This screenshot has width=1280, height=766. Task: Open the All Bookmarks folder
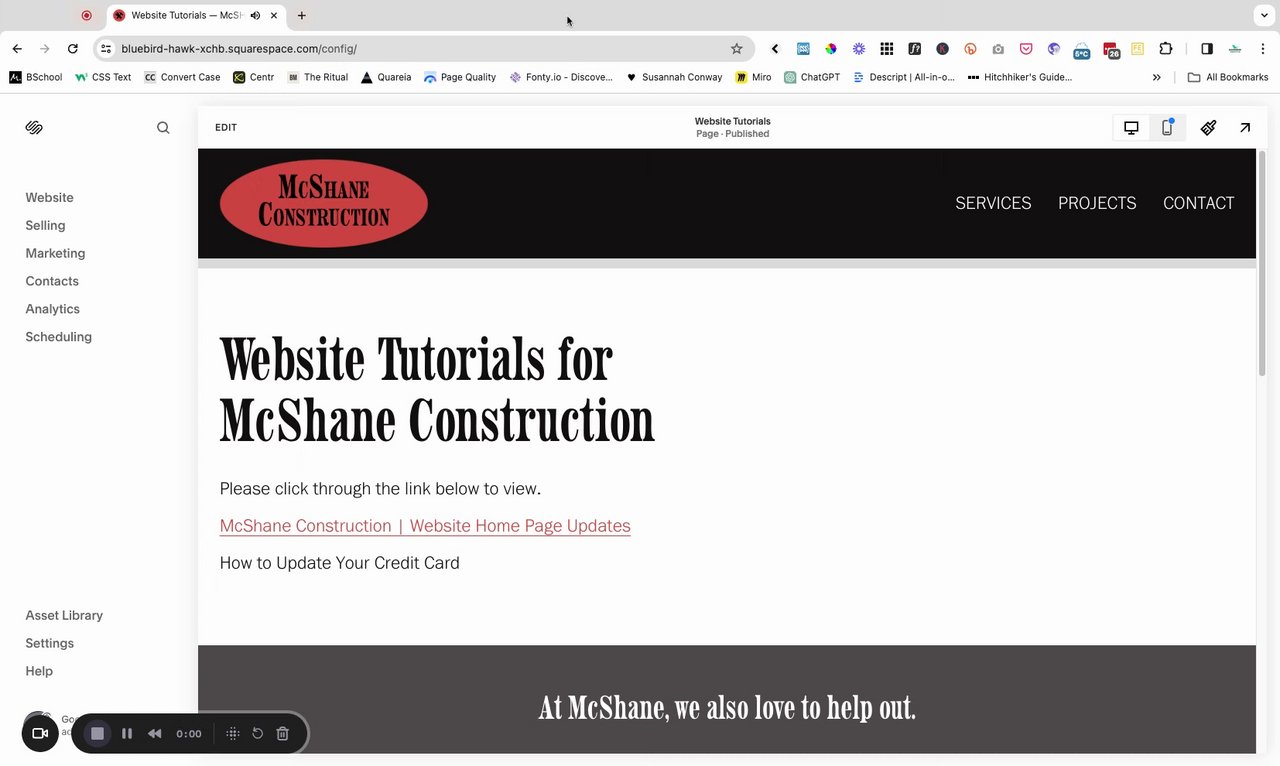point(1228,77)
